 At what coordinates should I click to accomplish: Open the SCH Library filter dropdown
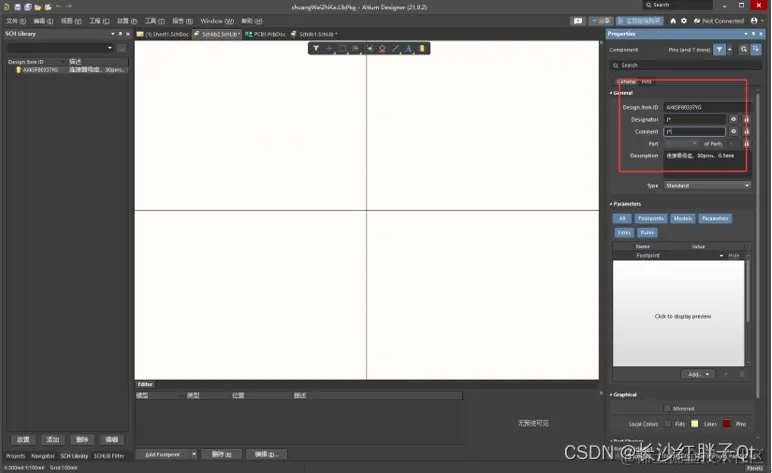(109, 48)
